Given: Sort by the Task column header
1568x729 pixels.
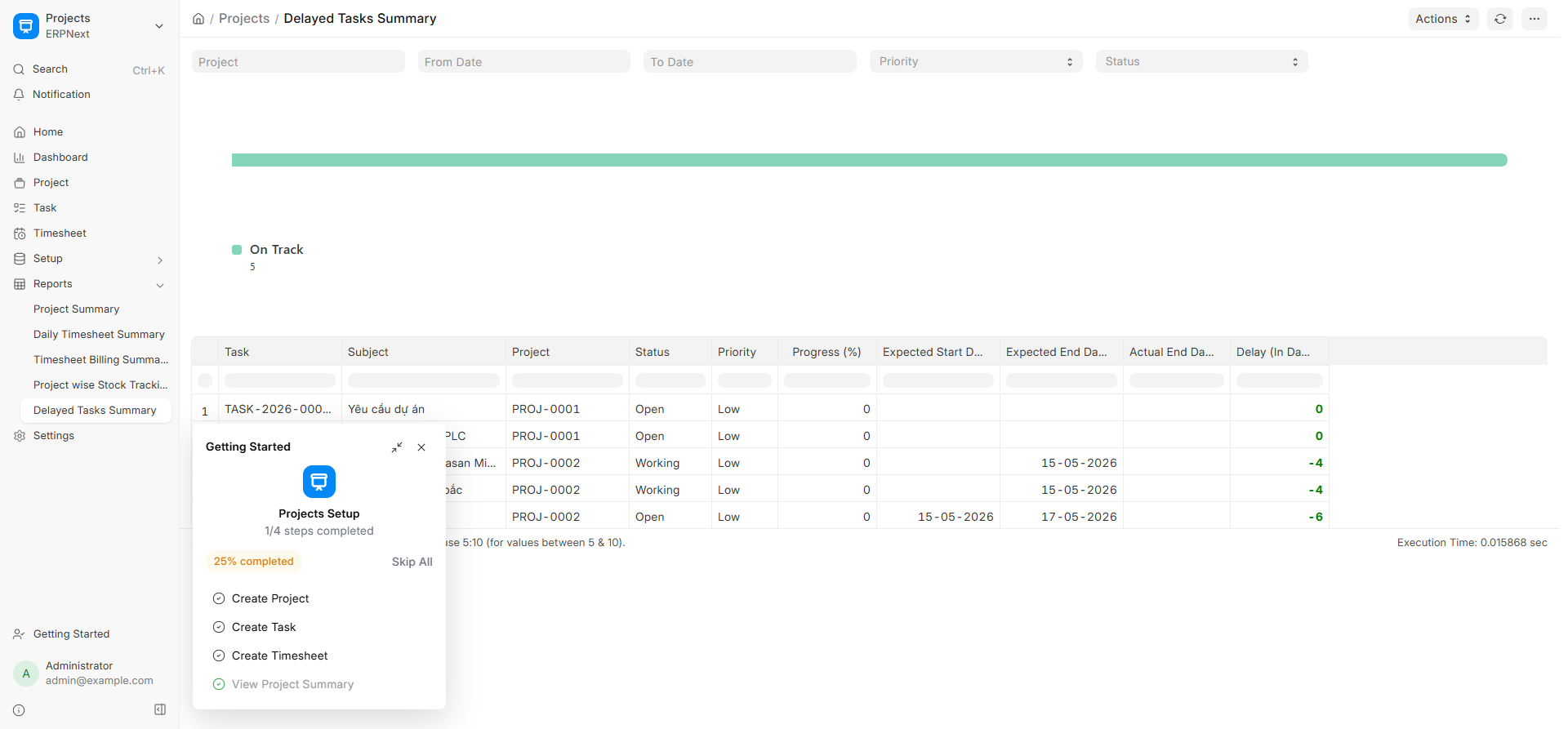Looking at the screenshot, I should pos(279,352).
